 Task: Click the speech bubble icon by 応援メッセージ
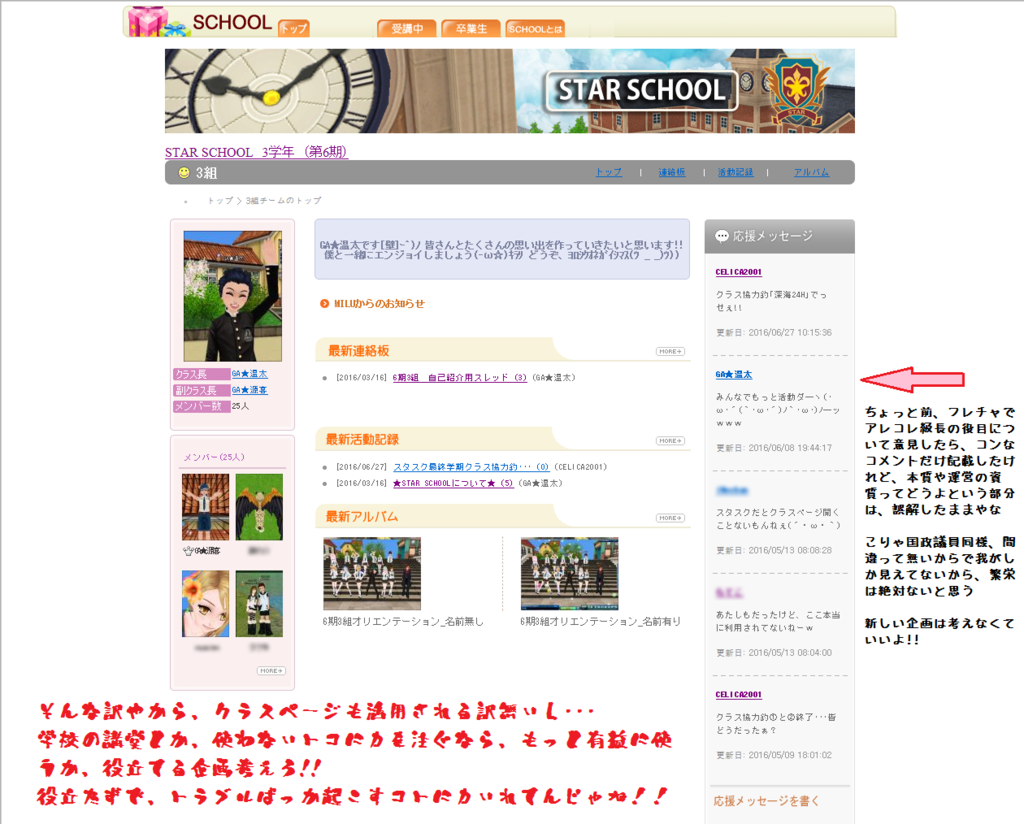(721, 237)
